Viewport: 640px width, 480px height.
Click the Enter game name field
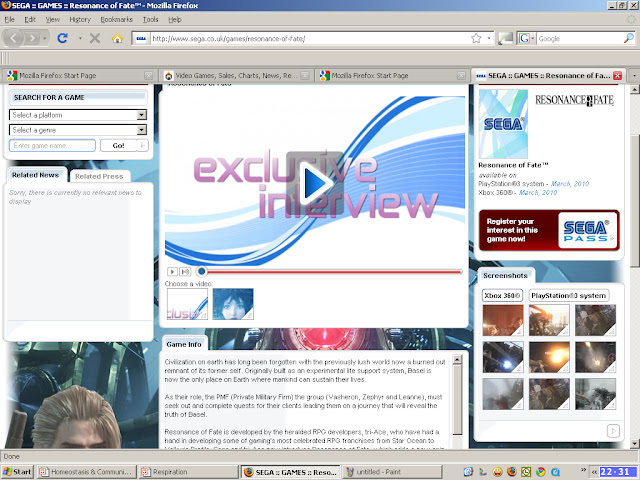point(52,145)
